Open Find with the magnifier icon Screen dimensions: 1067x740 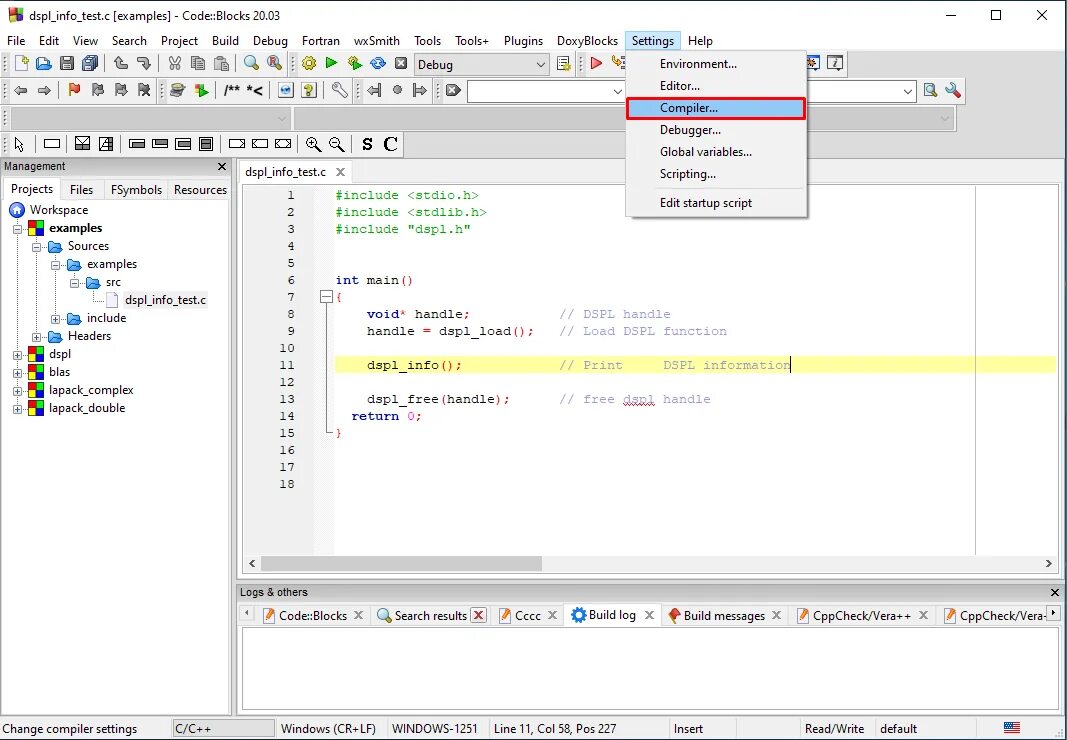tap(252, 63)
